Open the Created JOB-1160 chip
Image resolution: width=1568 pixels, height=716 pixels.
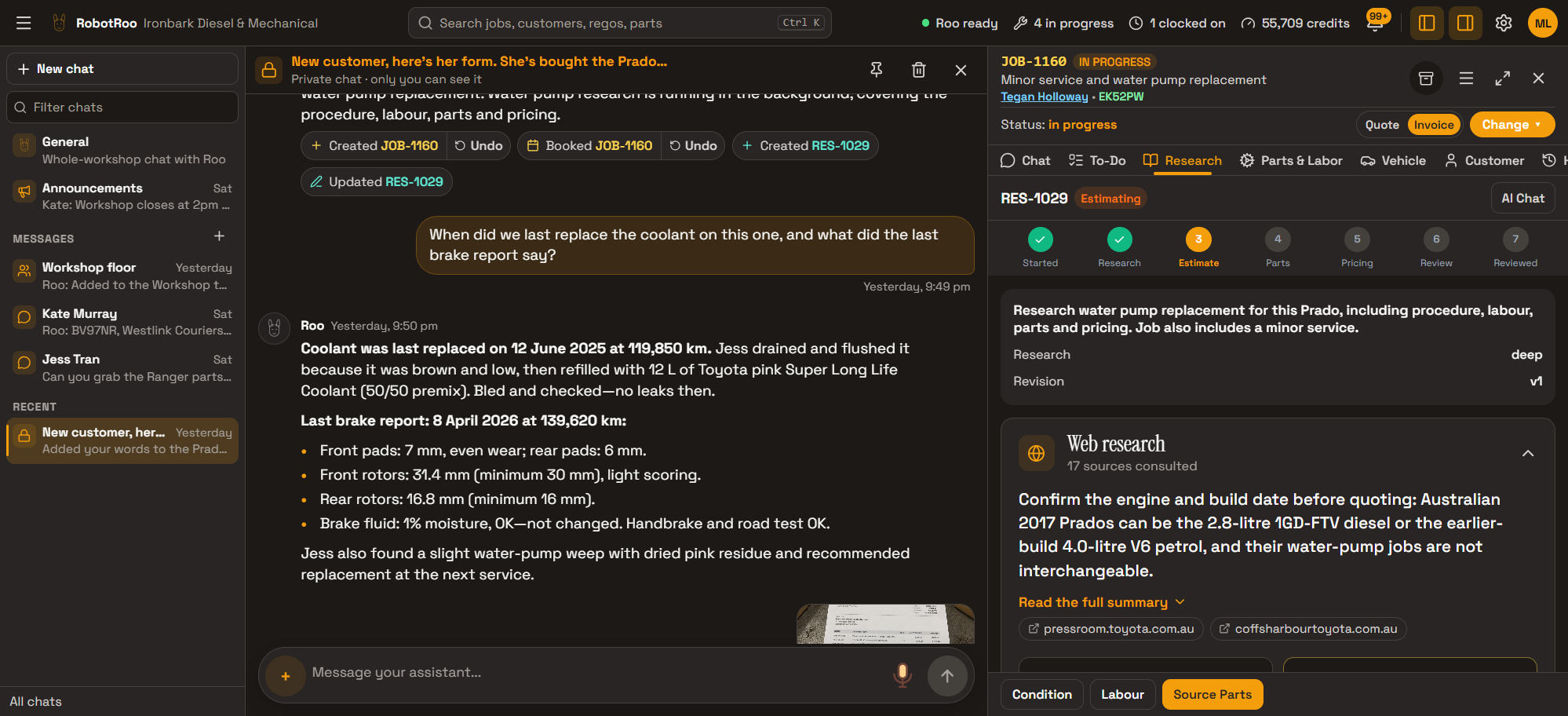click(374, 145)
